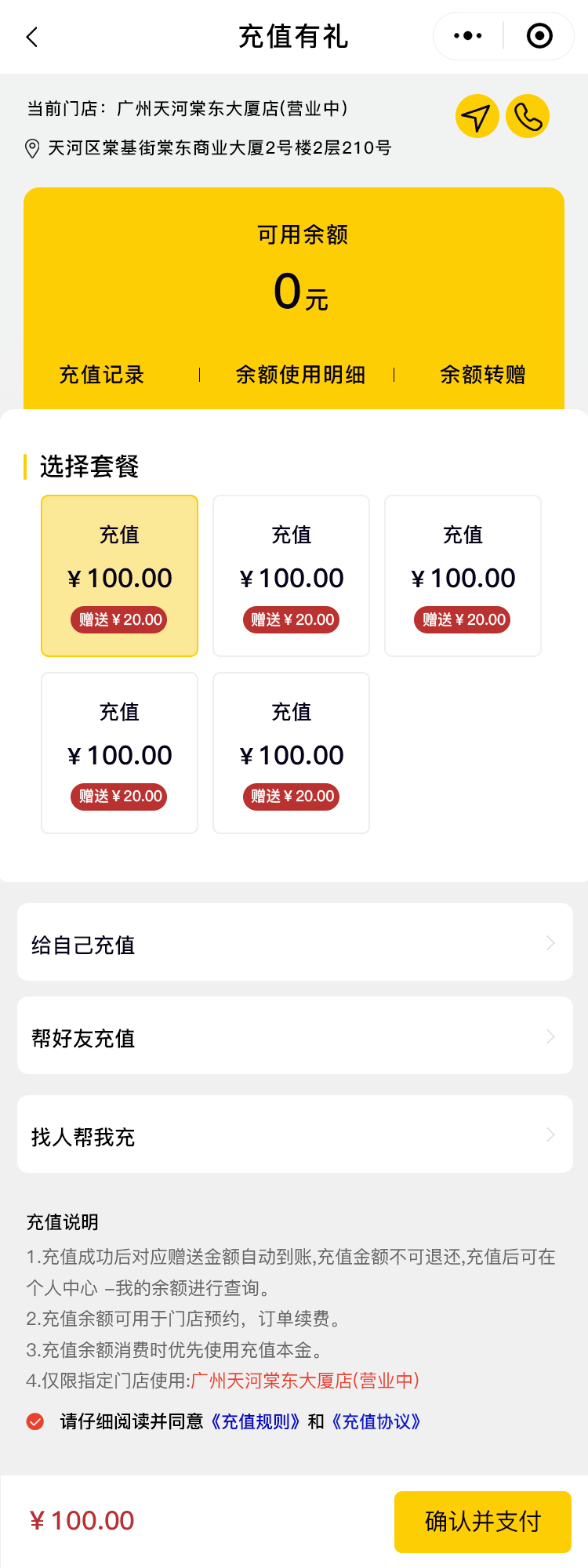588x1568 pixels.
Task: Expand the 帮好友充值 row chevron
Action: [x=550, y=1036]
